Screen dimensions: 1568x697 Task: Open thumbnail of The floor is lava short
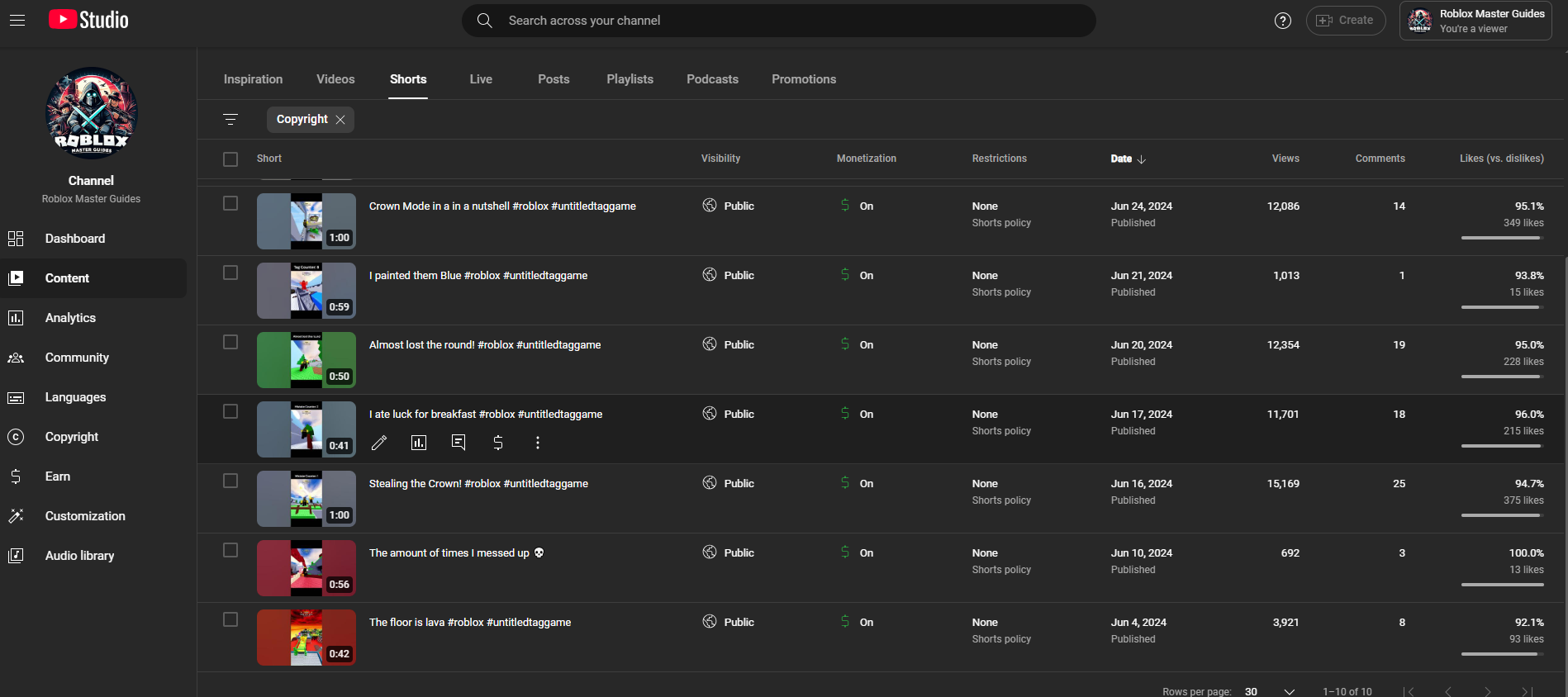[x=306, y=638]
